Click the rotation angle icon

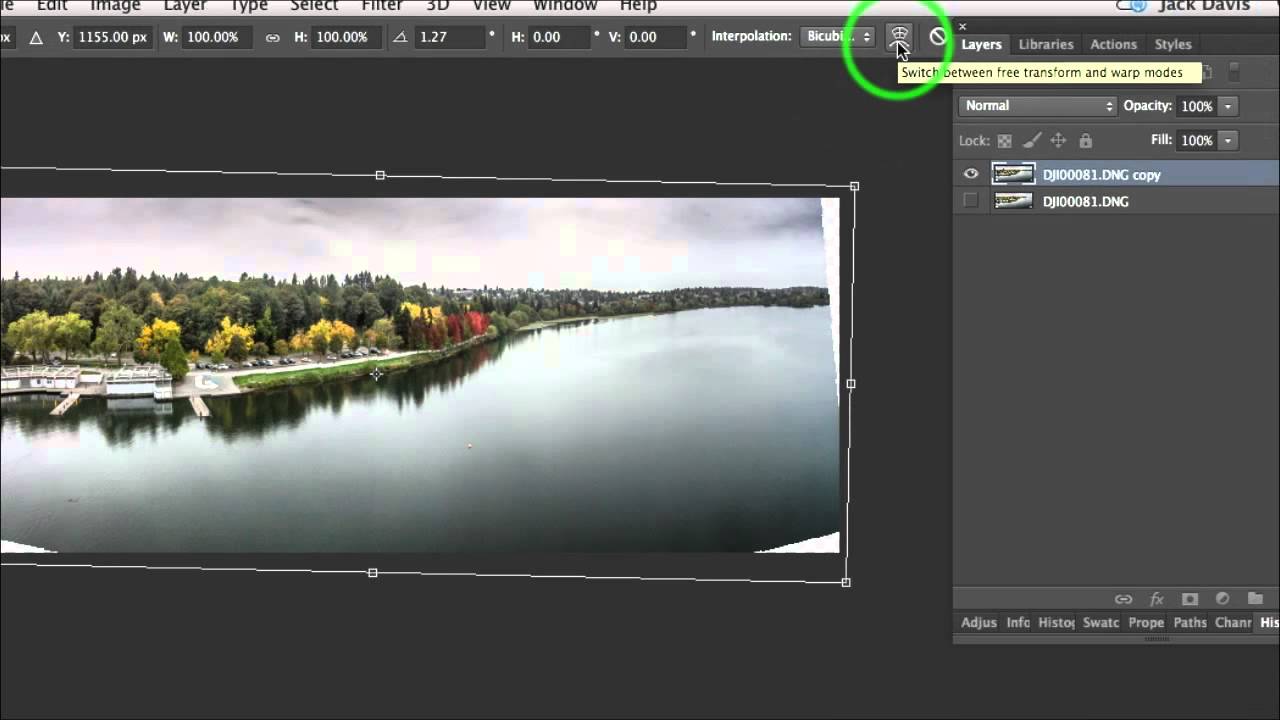coord(400,37)
